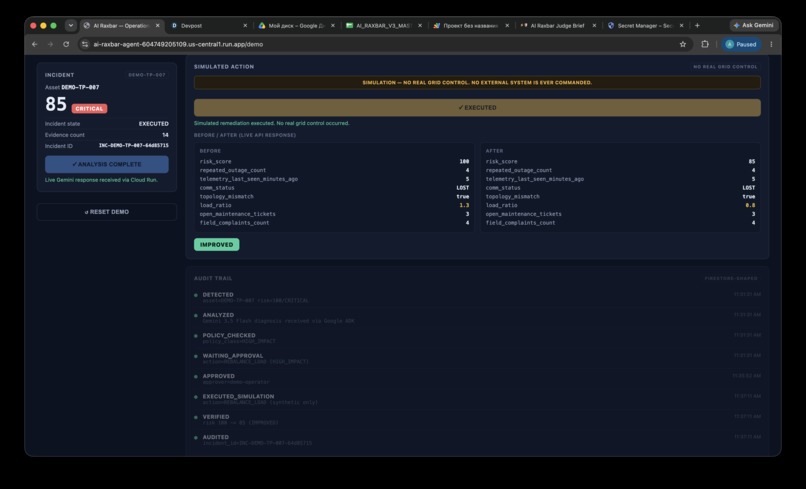Click the browser Forward arrow
The image size is (806, 489).
coord(50,44)
